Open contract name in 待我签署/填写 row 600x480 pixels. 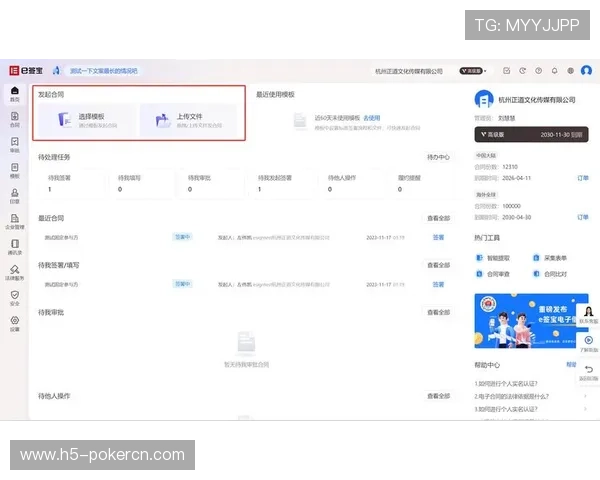point(61,285)
